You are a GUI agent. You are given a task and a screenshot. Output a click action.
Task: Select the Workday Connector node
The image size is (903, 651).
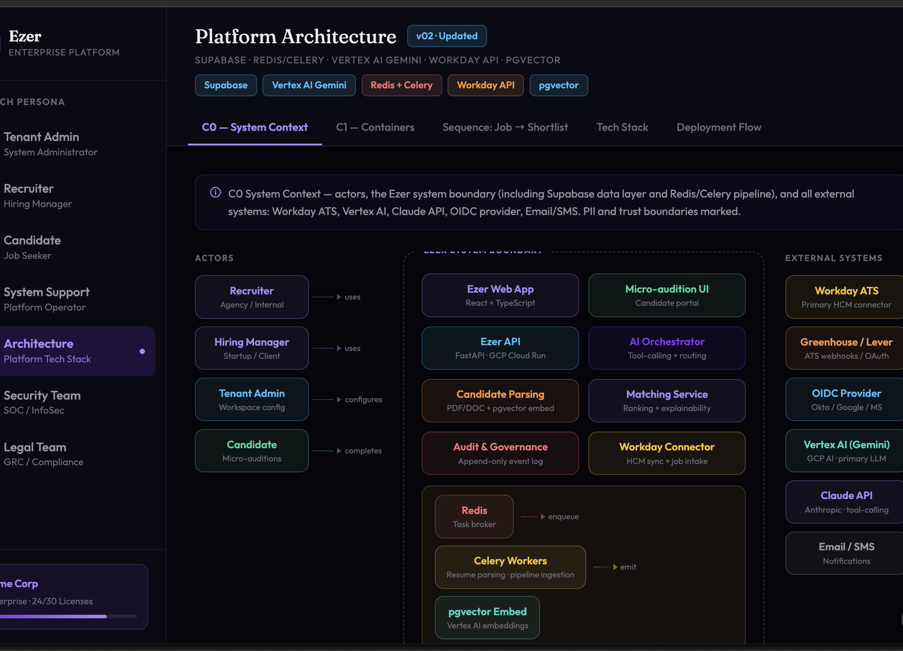tap(667, 453)
